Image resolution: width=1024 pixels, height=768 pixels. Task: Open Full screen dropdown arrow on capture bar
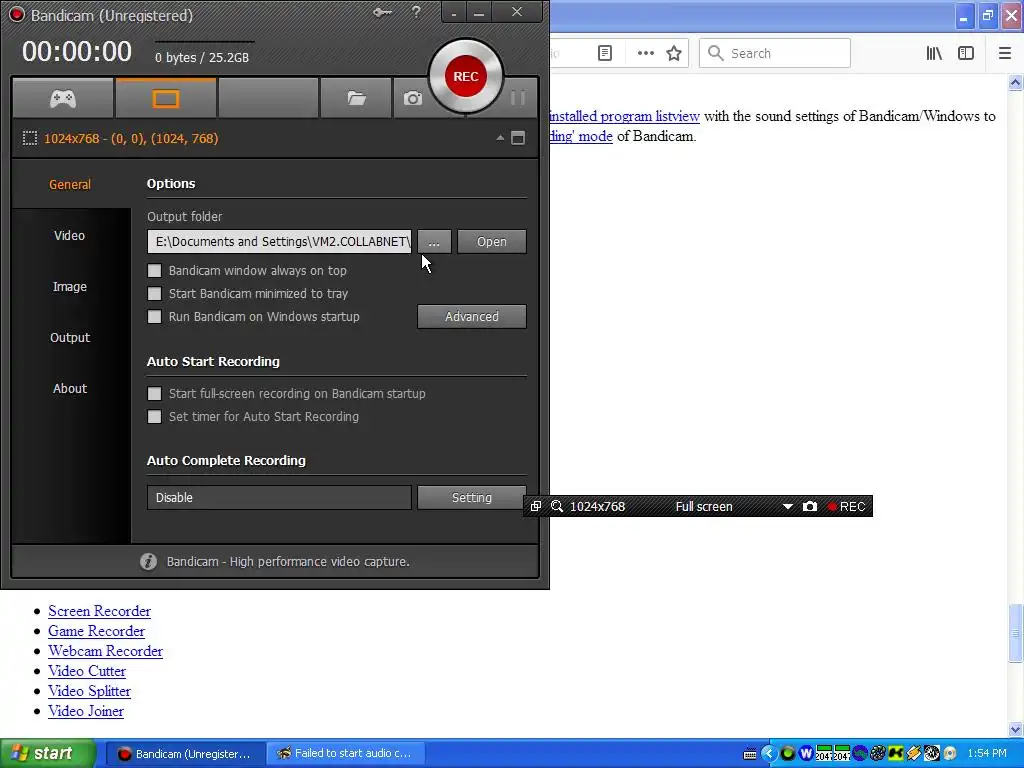[788, 507]
